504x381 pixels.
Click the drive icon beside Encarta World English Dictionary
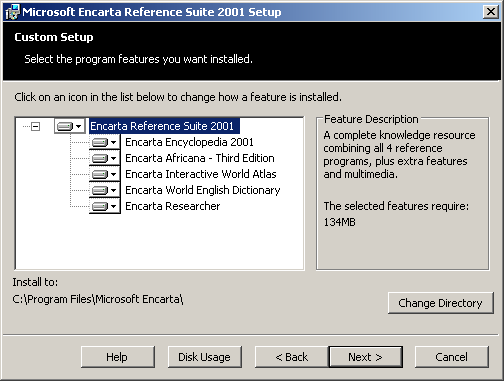click(100, 190)
